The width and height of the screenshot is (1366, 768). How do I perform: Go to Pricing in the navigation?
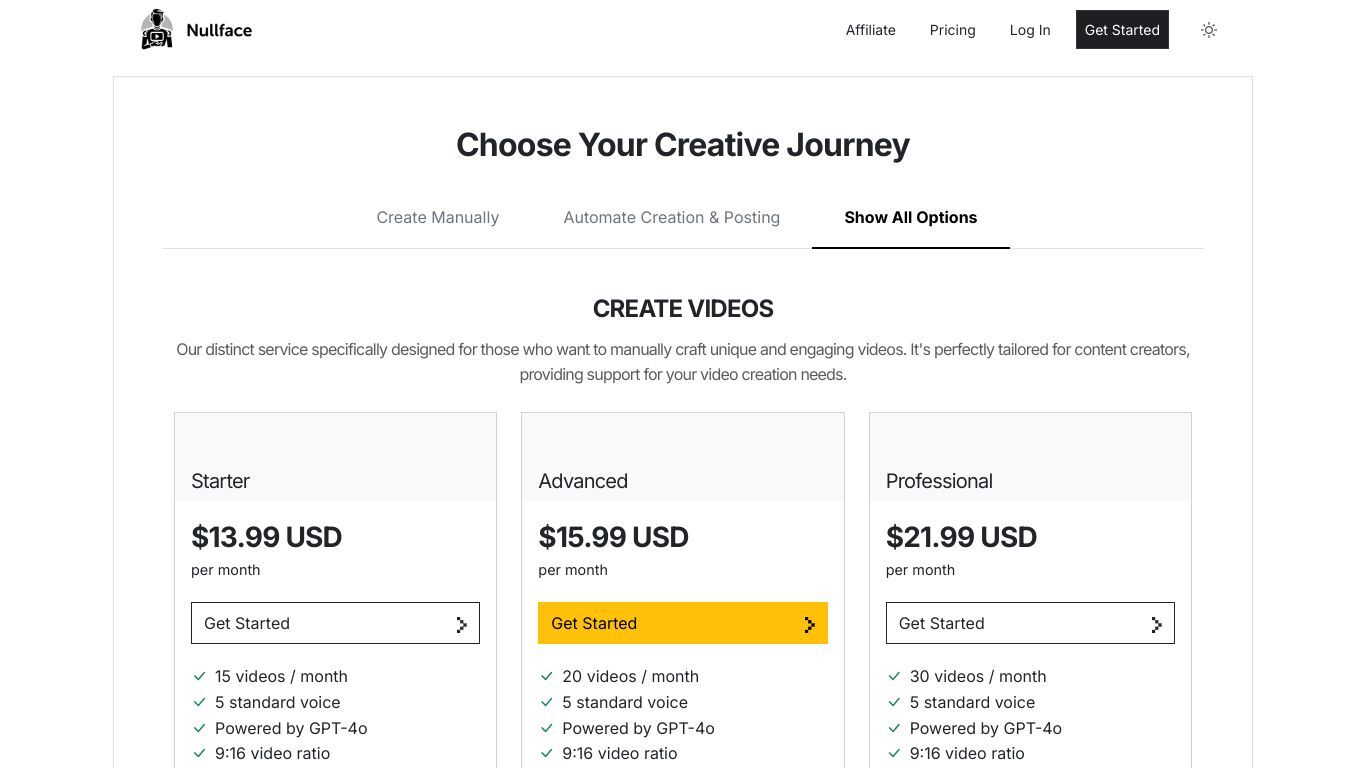[952, 30]
